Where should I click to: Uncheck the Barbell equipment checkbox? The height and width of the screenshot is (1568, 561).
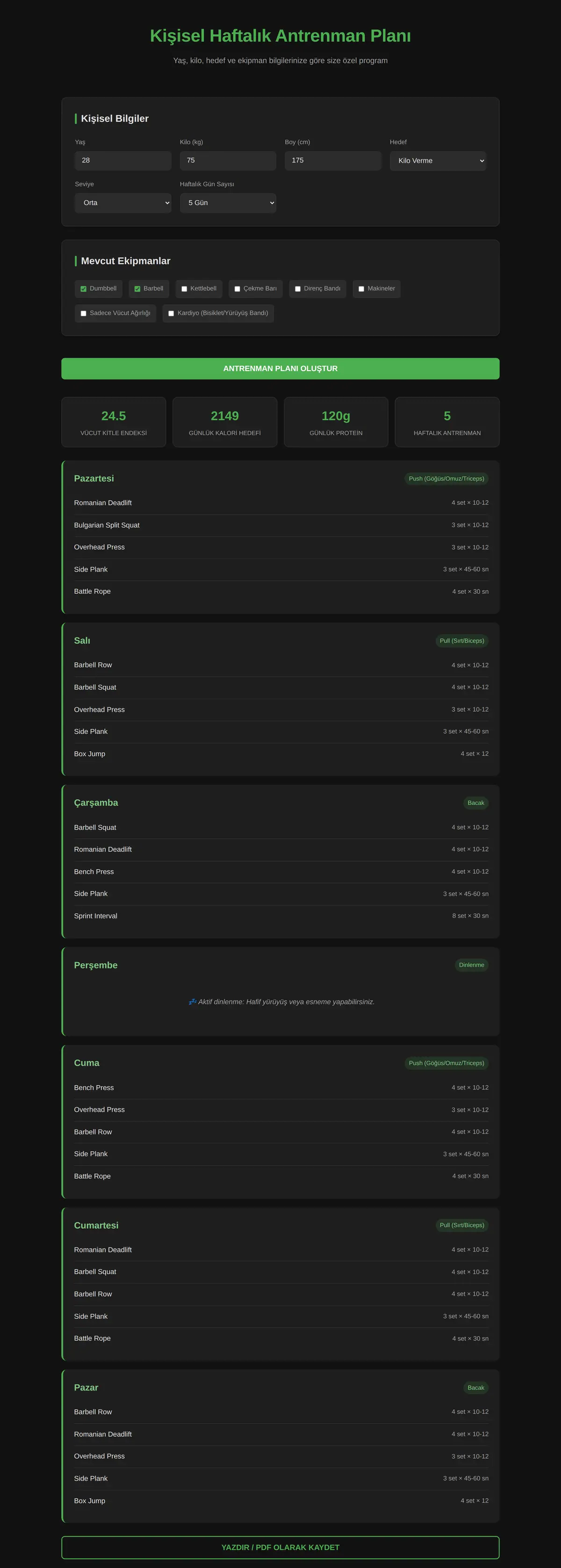tap(137, 289)
